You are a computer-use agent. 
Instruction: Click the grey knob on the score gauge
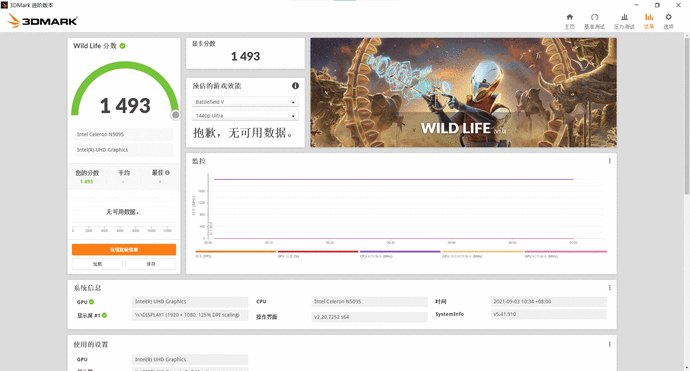tap(176, 115)
